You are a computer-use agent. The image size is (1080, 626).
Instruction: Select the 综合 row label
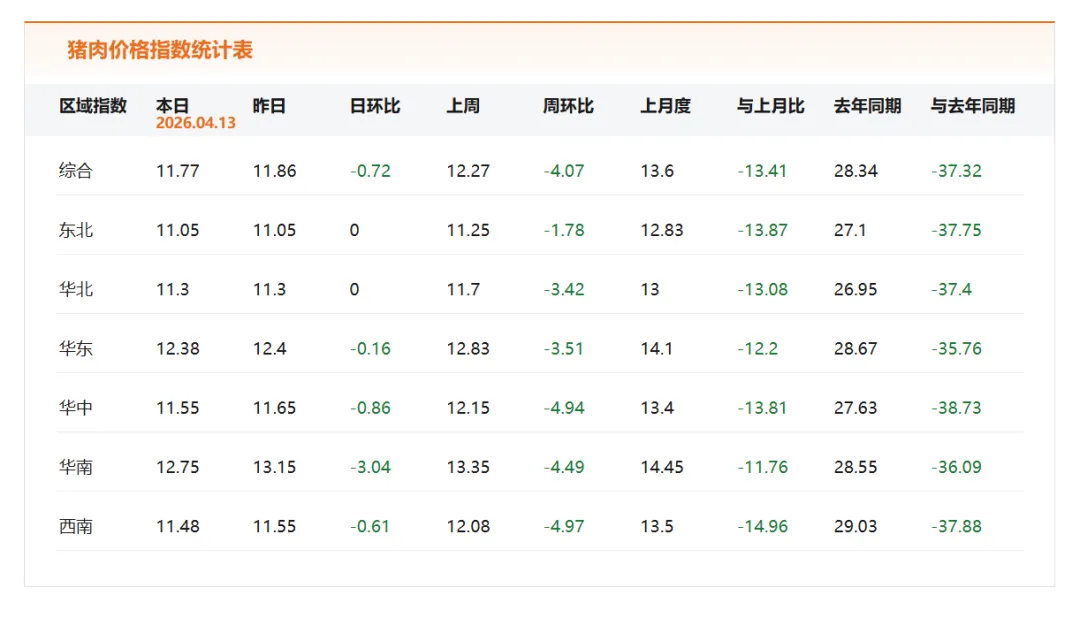coord(75,171)
